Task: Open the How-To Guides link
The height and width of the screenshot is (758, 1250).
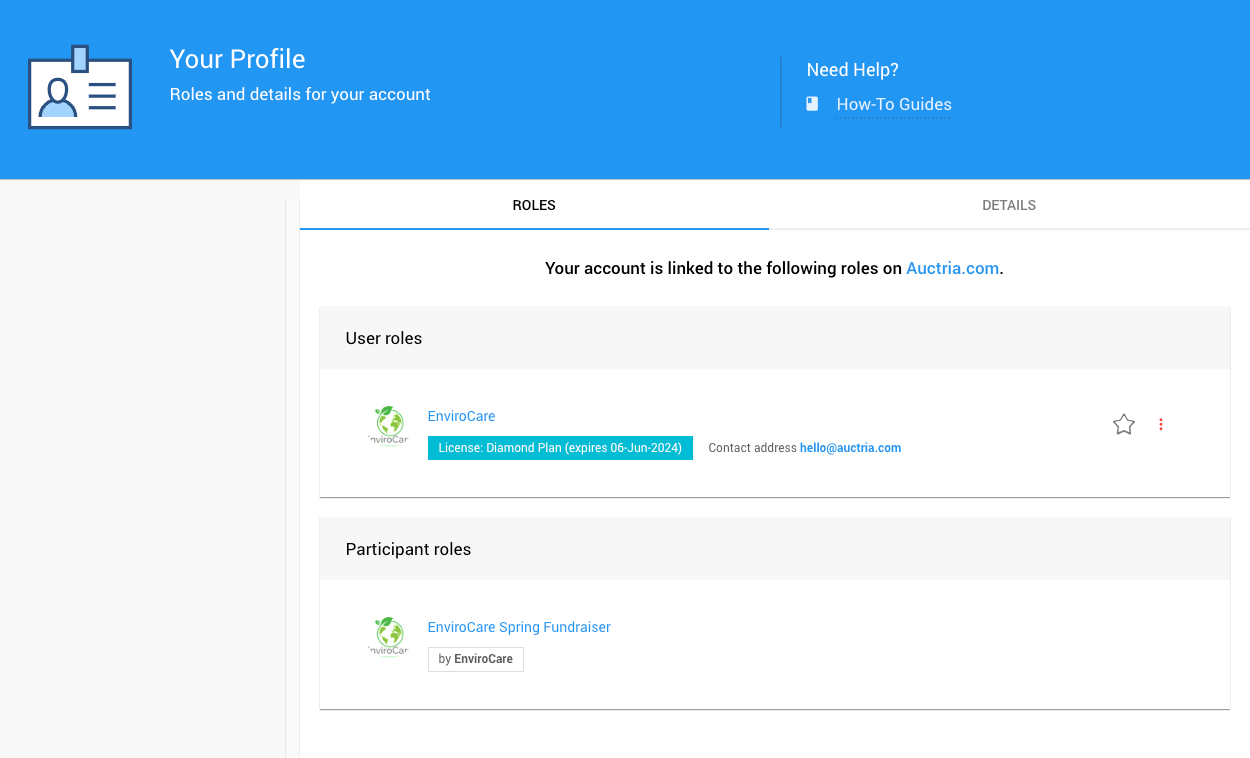Action: 893,104
